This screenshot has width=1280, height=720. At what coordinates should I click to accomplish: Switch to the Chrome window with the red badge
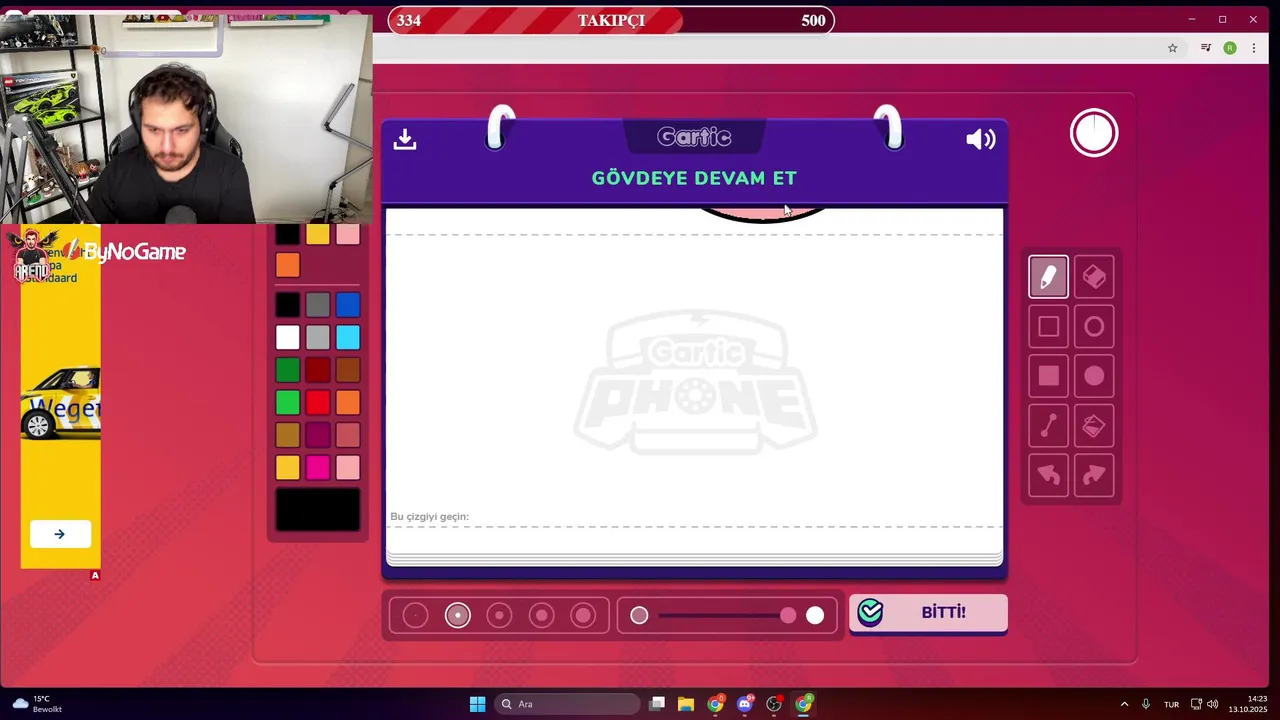point(716,704)
